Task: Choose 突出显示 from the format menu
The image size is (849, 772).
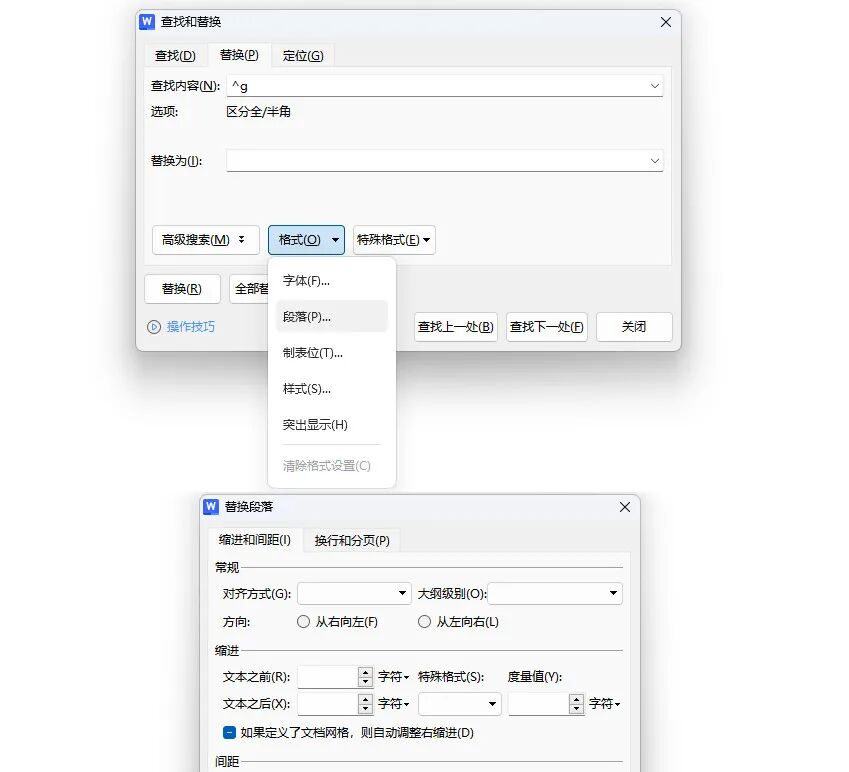Action: click(x=312, y=425)
